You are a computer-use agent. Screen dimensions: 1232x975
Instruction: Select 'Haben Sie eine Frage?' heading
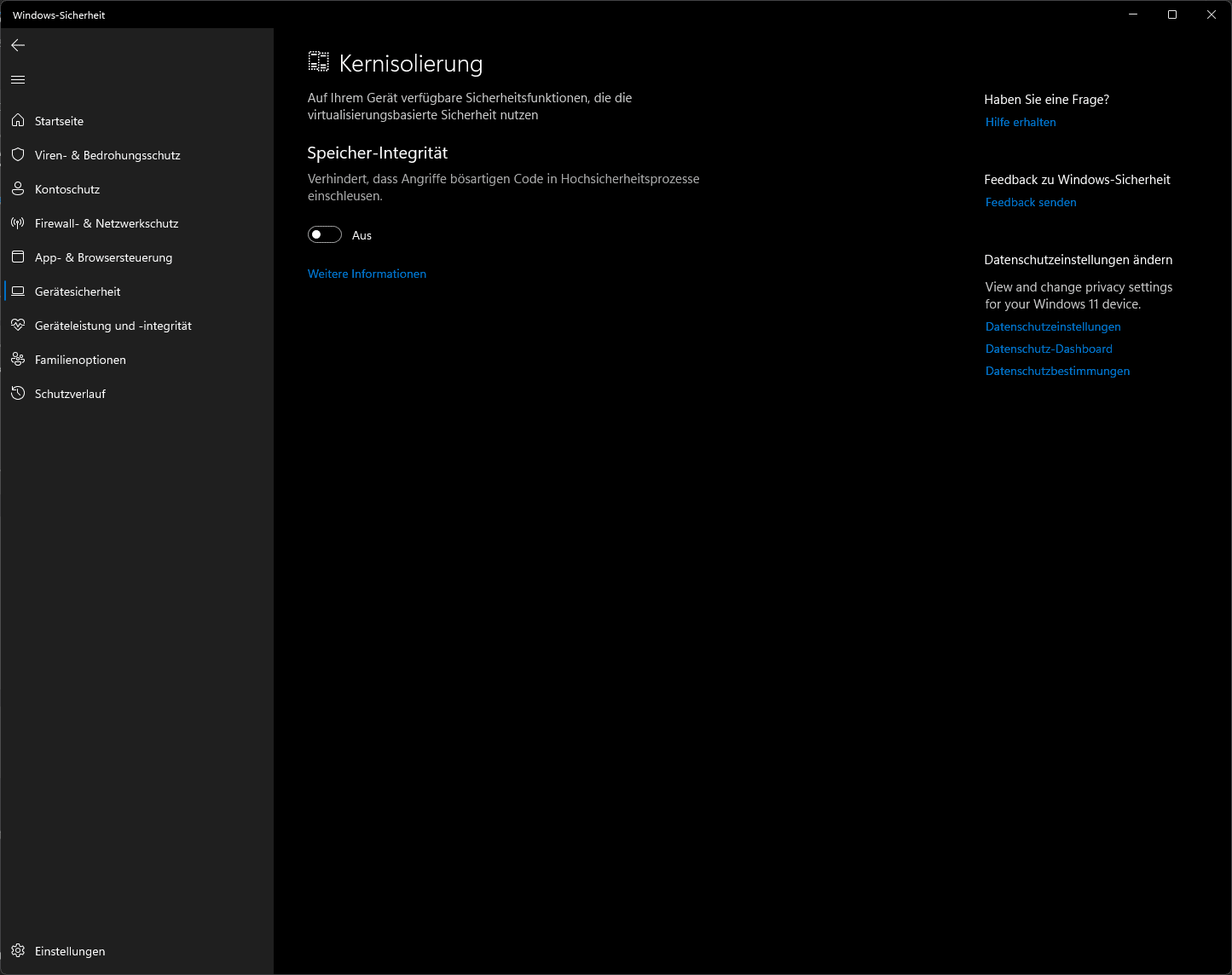pyautogui.click(x=1046, y=100)
